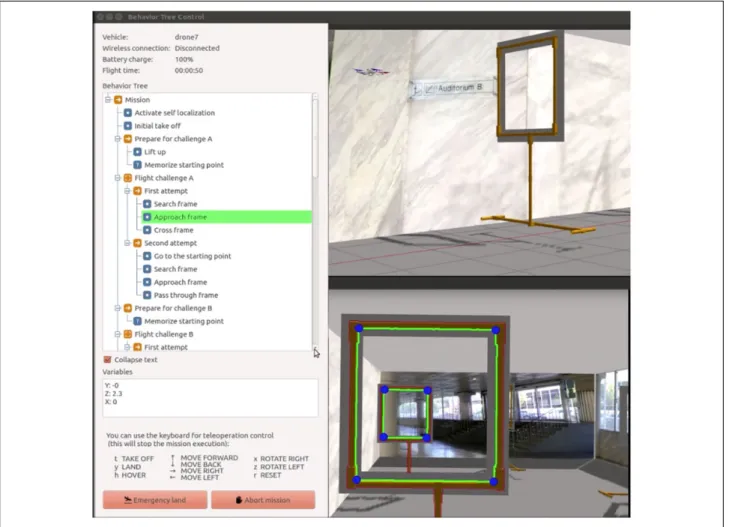Click the Second attempt node icon
This screenshot has width=729, height=527.
pyautogui.click(x=138, y=243)
